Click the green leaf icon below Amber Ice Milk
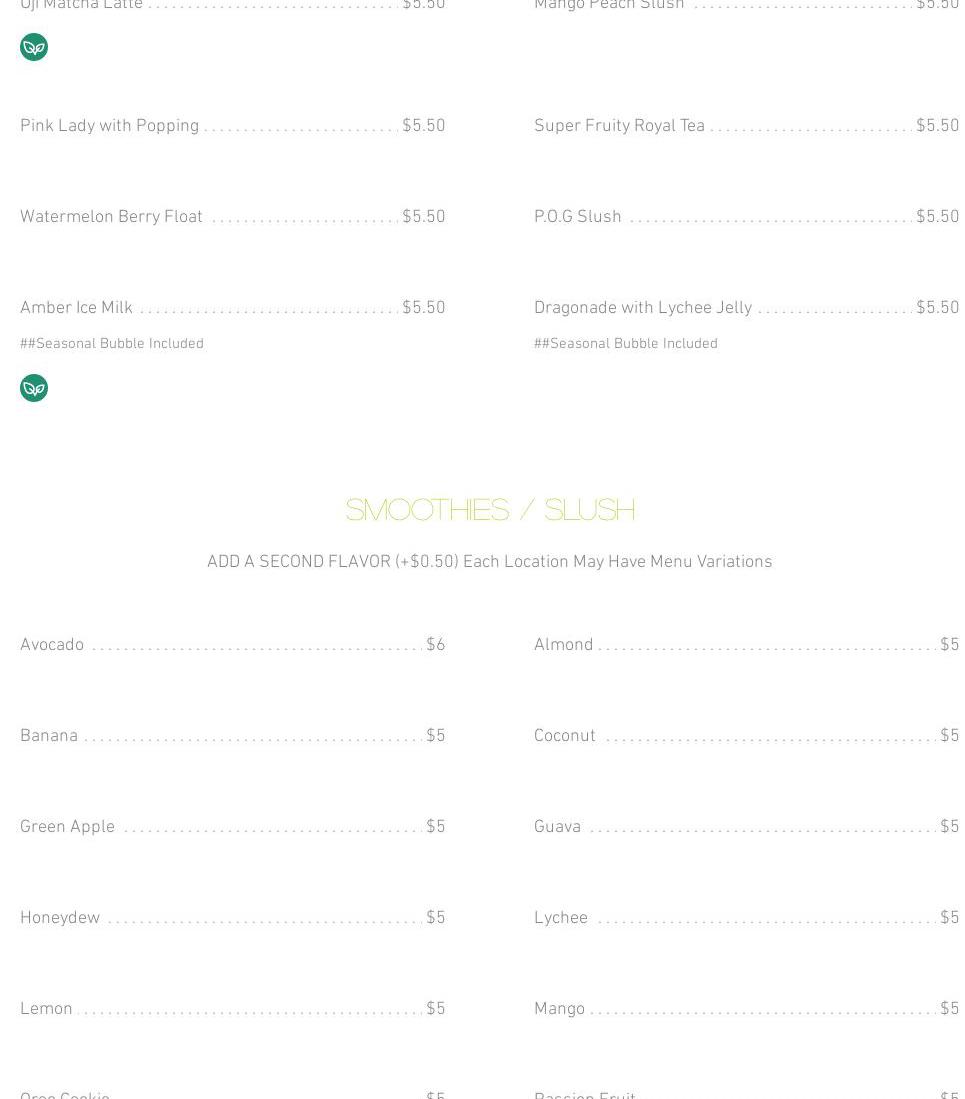The height and width of the screenshot is (1099, 965). [x=34, y=388]
